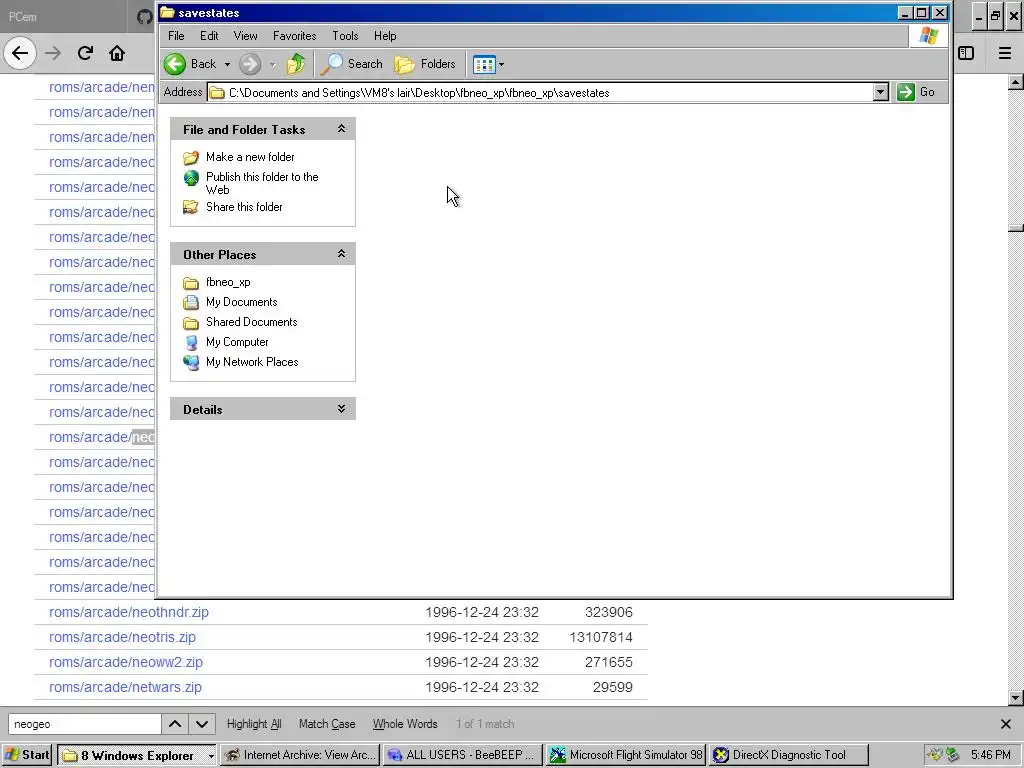Click the find bar input with neogeo
Screen dimensions: 1024x768
pos(84,724)
